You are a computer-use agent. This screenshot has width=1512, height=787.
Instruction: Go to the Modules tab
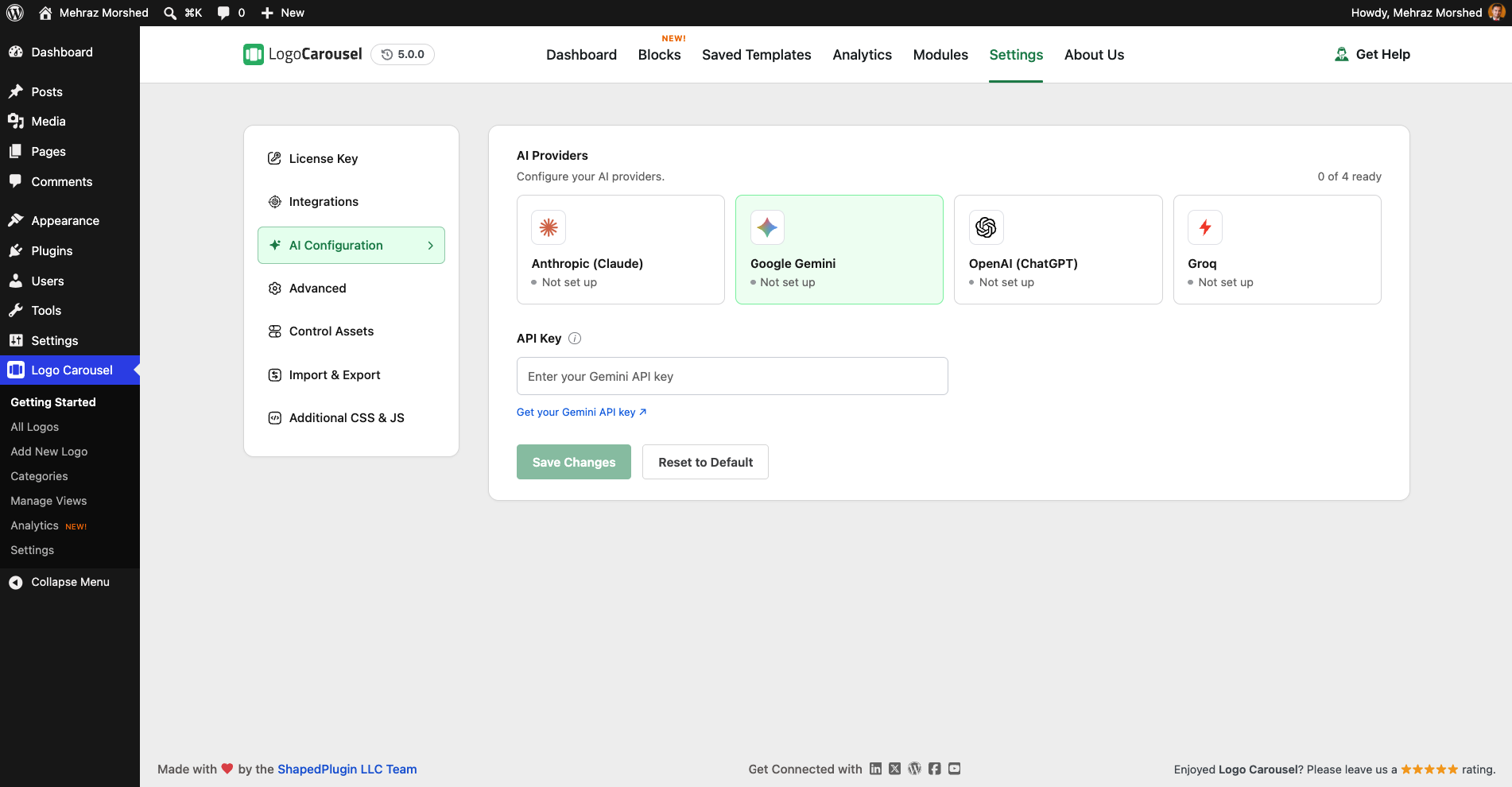(x=940, y=55)
